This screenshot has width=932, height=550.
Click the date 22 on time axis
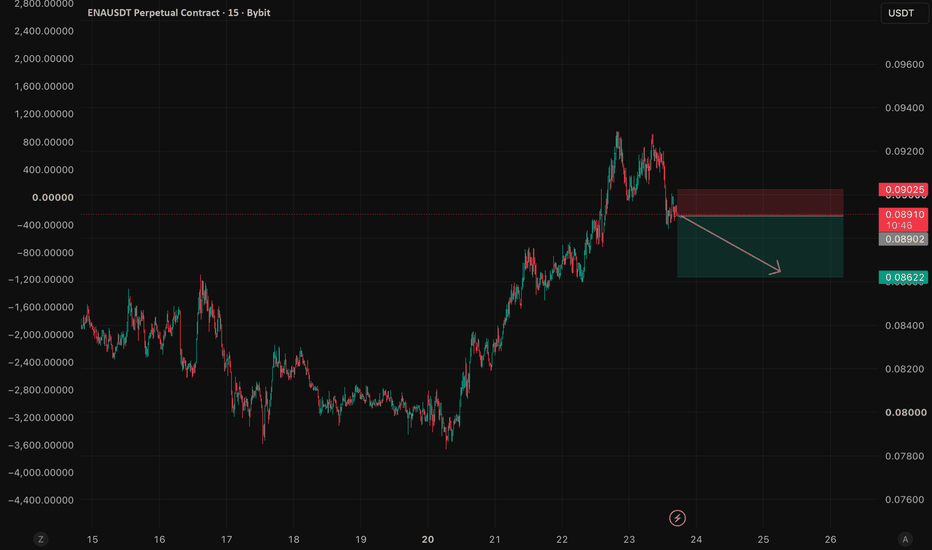pyautogui.click(x=562, y=539)
